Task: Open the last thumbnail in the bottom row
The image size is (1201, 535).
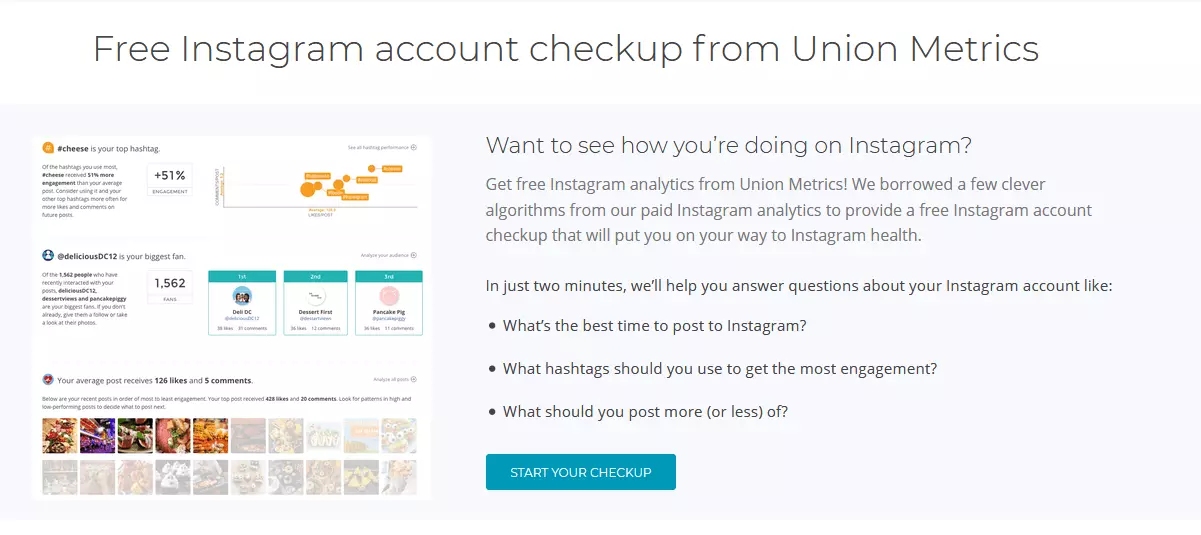Action: pos(399,477)
